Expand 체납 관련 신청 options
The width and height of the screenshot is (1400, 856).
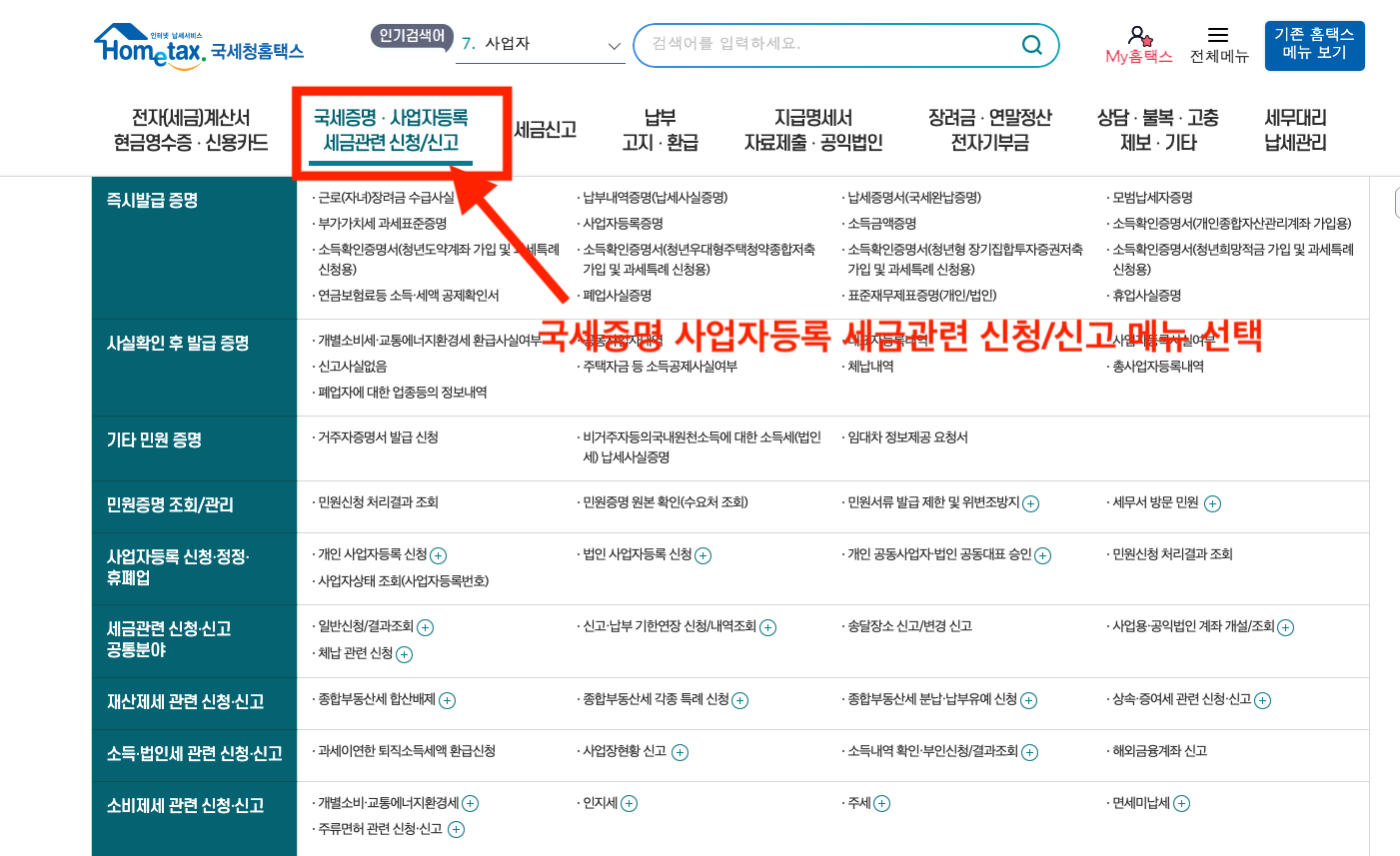pyautogui.click(x=404, y=652)
